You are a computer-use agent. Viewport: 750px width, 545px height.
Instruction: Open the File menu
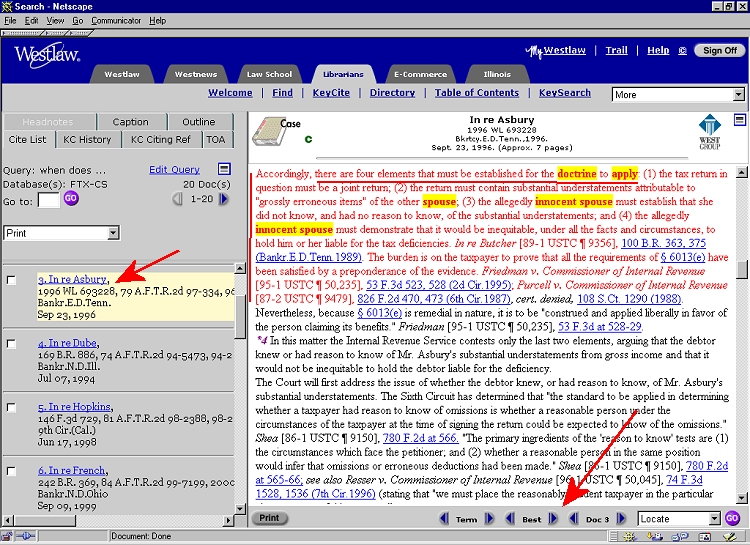click(10, 21)
